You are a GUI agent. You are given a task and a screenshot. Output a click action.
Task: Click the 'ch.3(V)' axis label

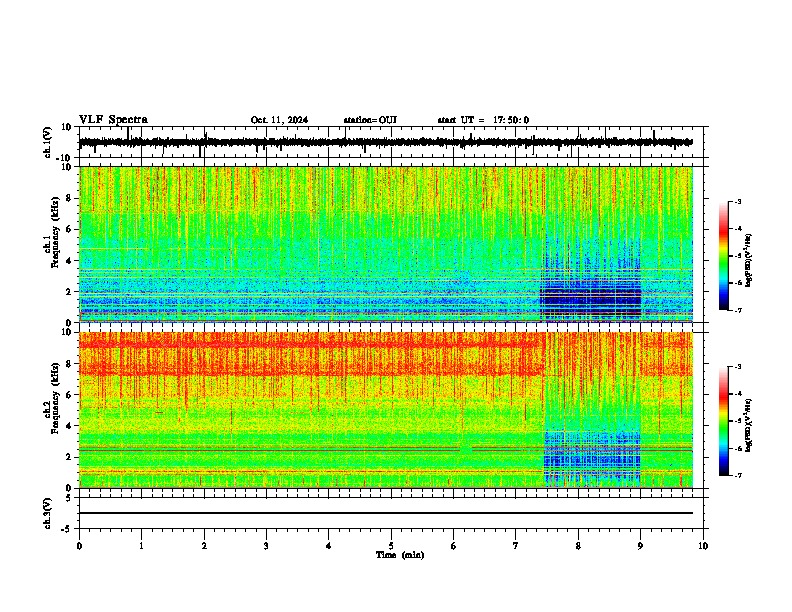[48, 513]
